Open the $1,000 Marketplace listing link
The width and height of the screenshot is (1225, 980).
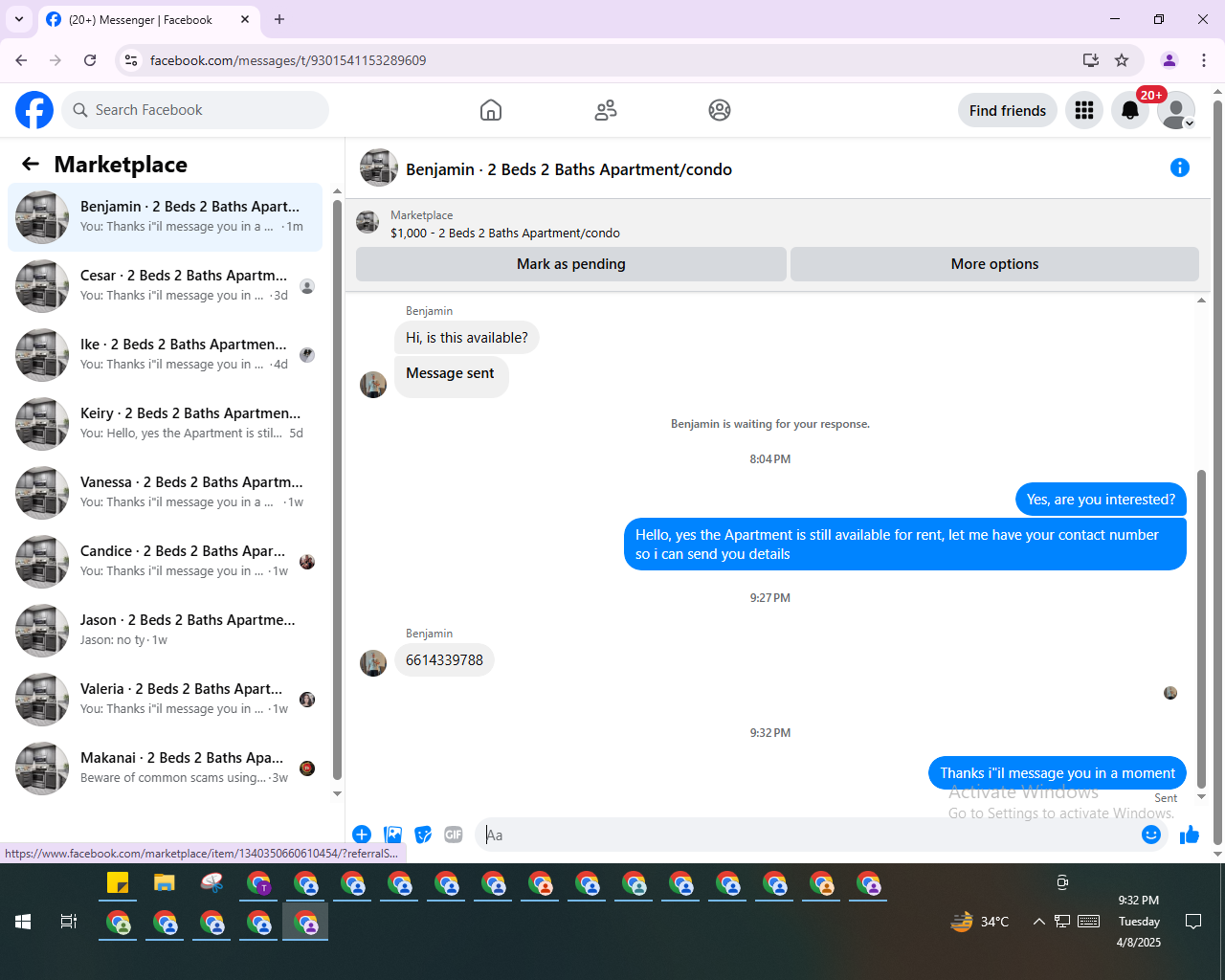click(505, 233)
